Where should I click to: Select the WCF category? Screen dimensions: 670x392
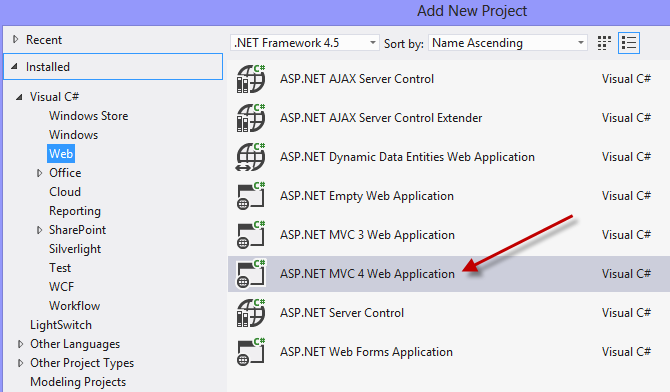(62, 287)
